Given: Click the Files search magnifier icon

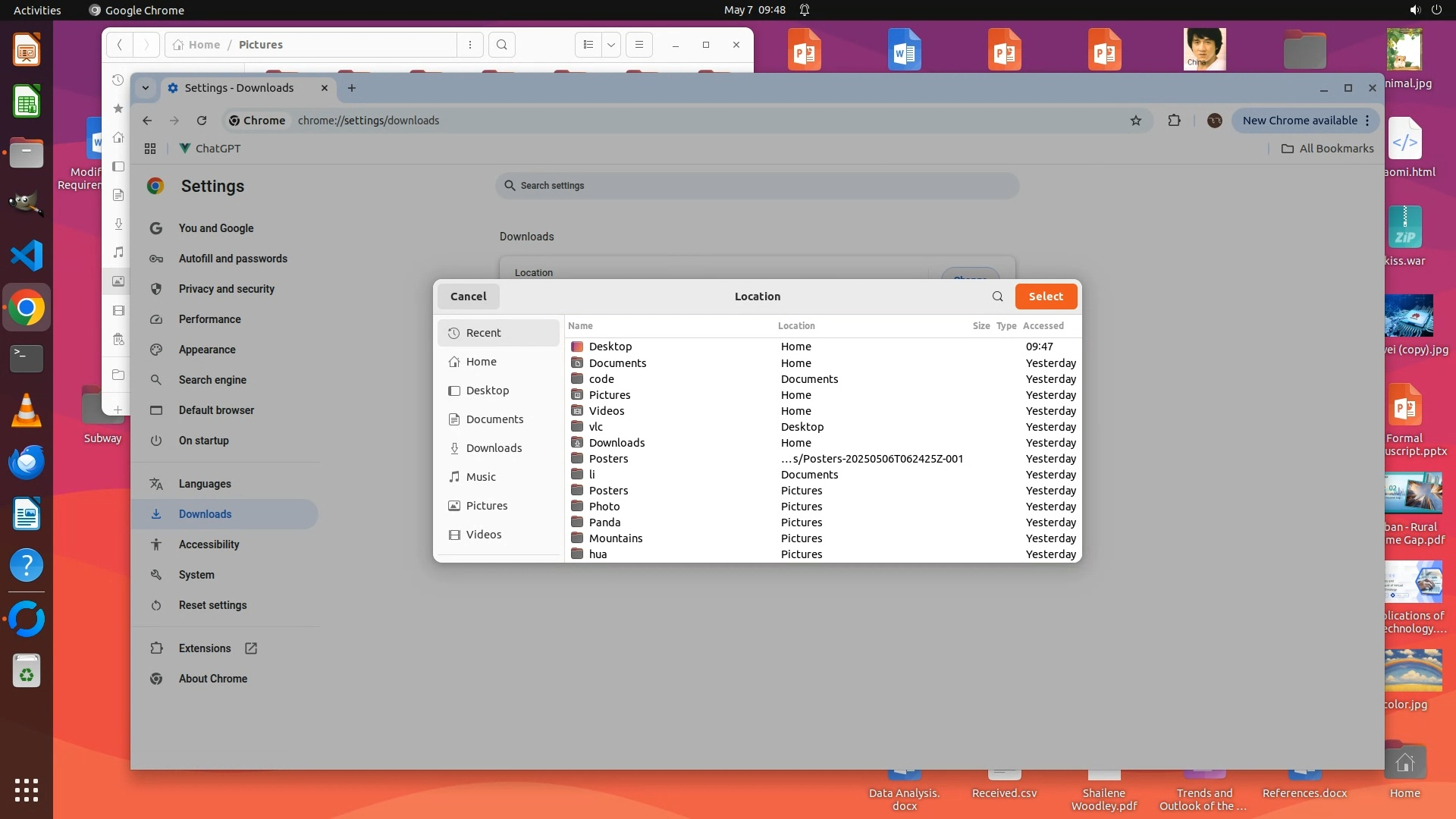Looking at the screenshot, I should (x=502, y=45).
